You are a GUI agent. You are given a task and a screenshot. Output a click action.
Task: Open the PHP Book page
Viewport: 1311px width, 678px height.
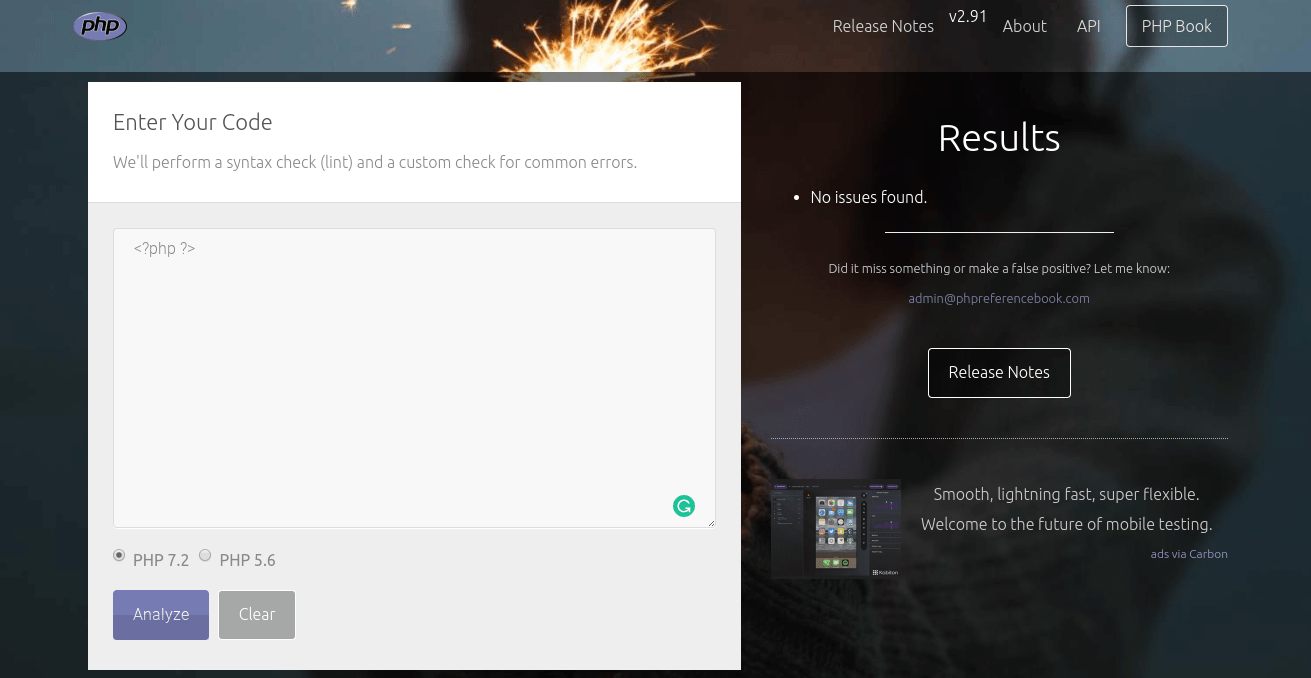(1176, 26)
